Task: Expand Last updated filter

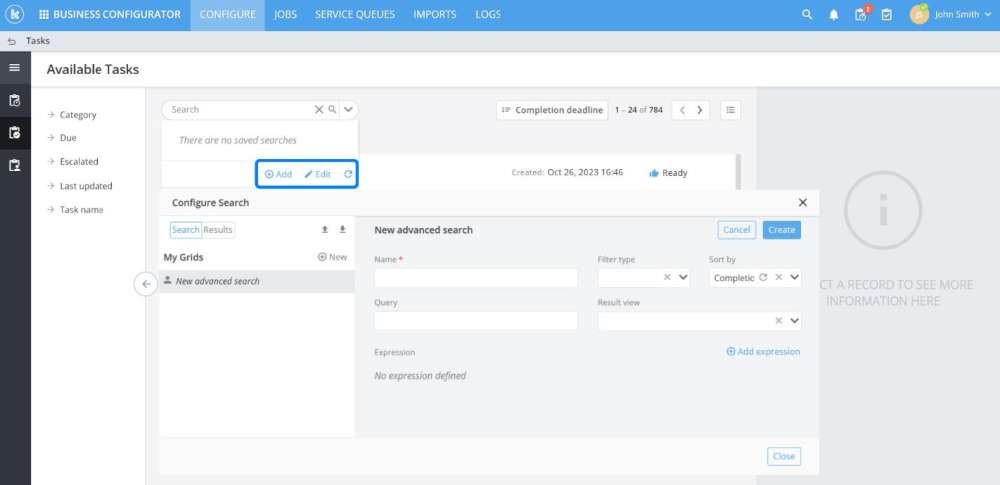Action: point(80,186)
